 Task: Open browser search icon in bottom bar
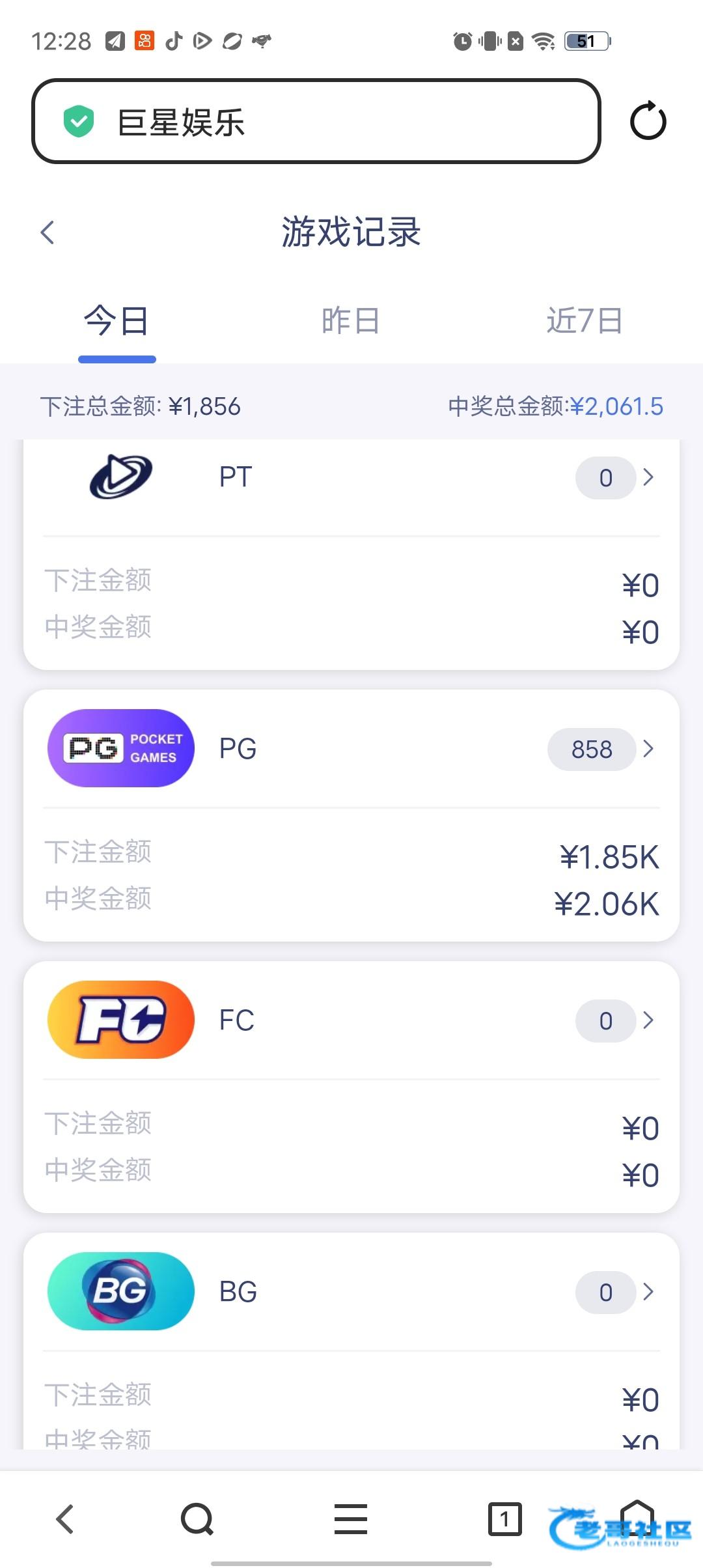[197, 1519]
